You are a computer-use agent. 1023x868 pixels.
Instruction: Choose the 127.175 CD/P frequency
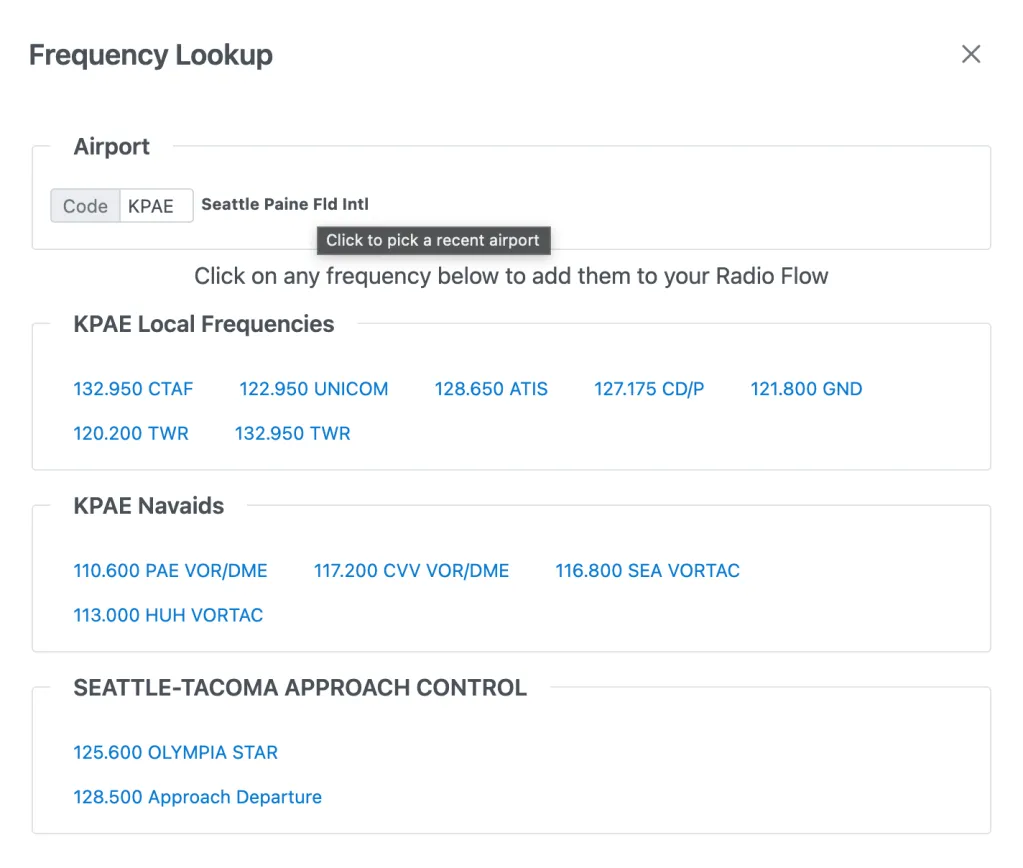(x=649, y=389)
